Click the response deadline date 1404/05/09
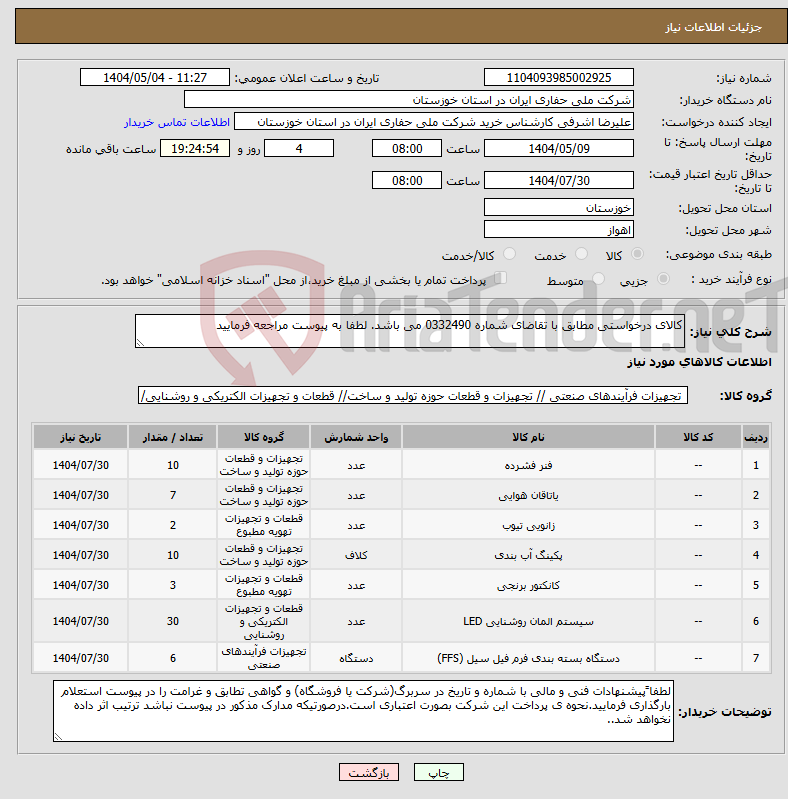This screenshot has width=788, height=799. 559,148
